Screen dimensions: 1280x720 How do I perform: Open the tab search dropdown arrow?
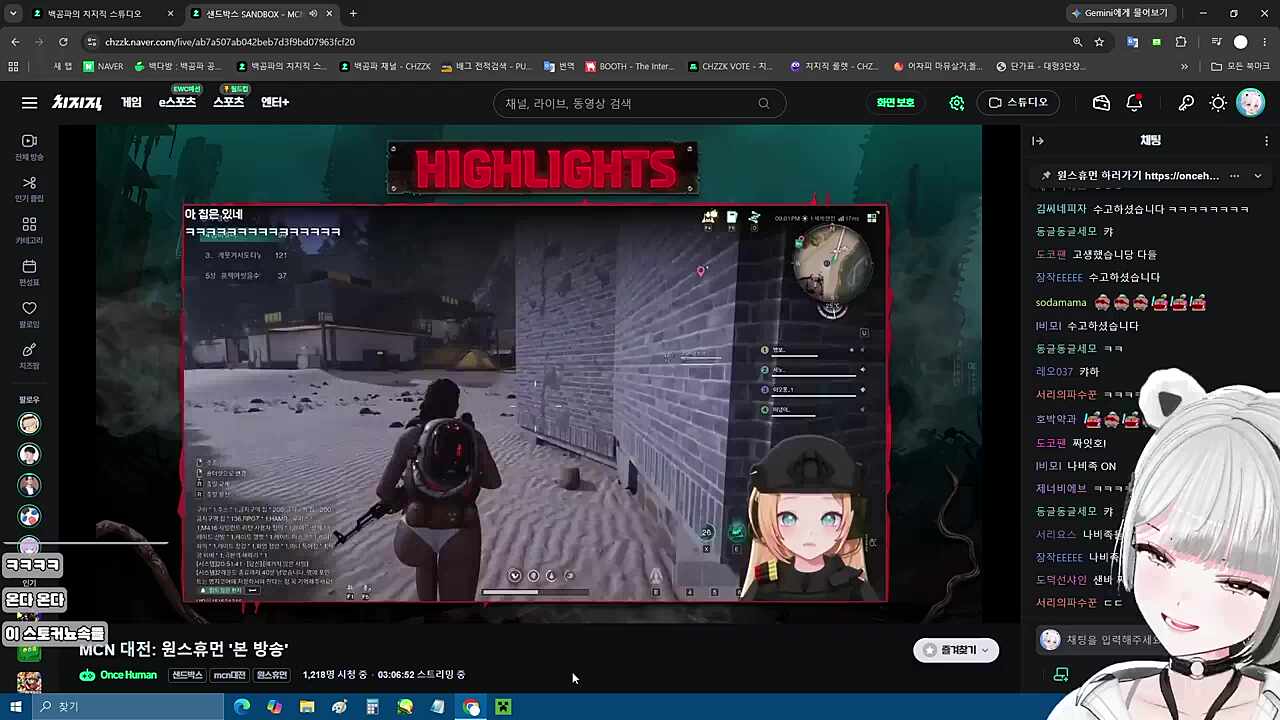[x=13, y=14]
